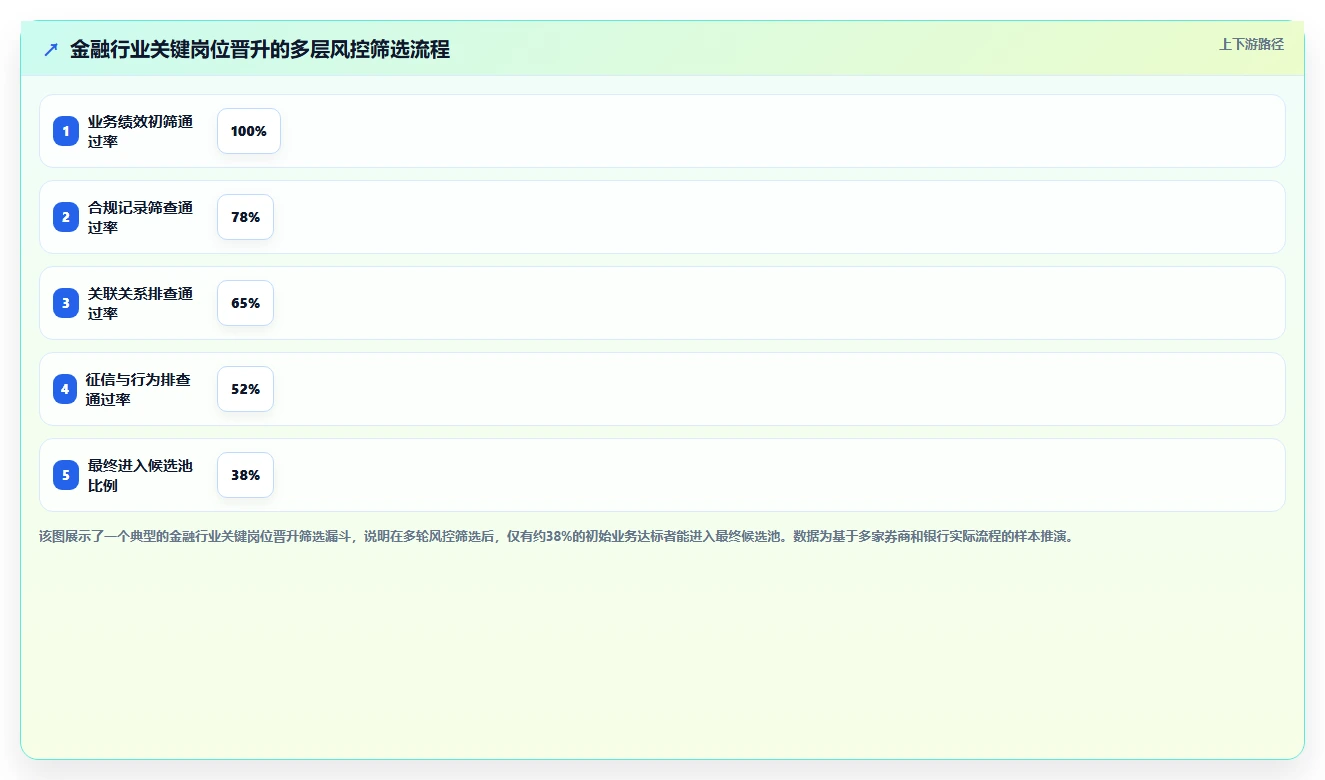Click the step 4 number badge
This screenshot has height=780, width=1325.
pos(65,389)
